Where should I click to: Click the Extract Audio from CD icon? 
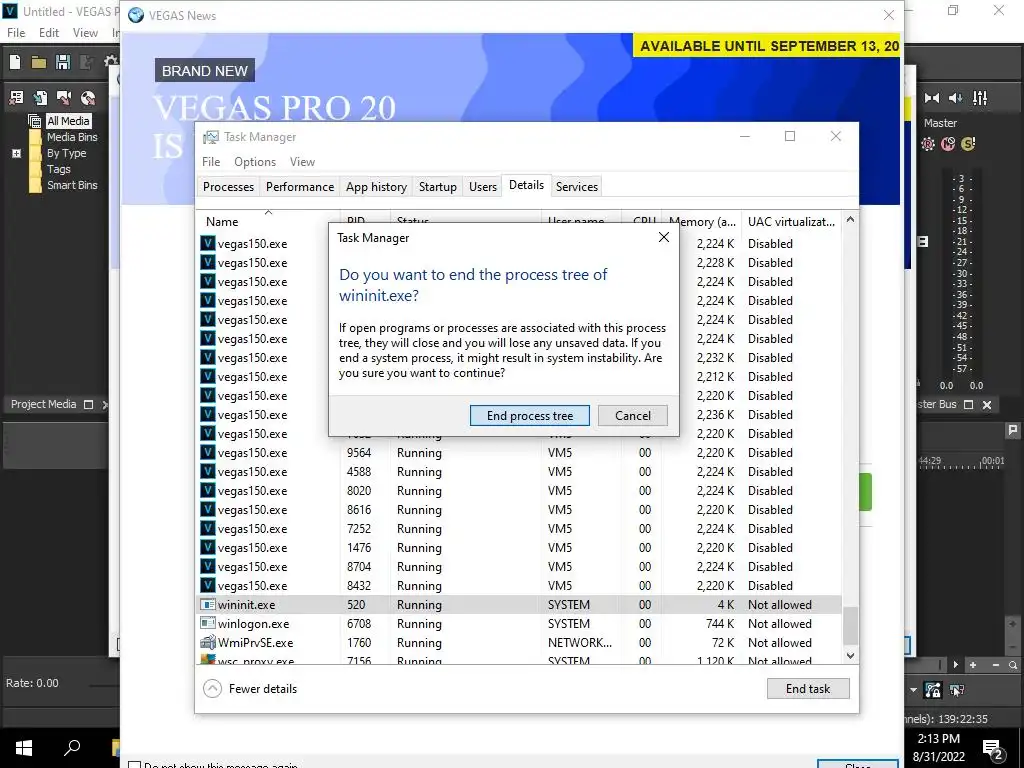(x=88, y=98)
